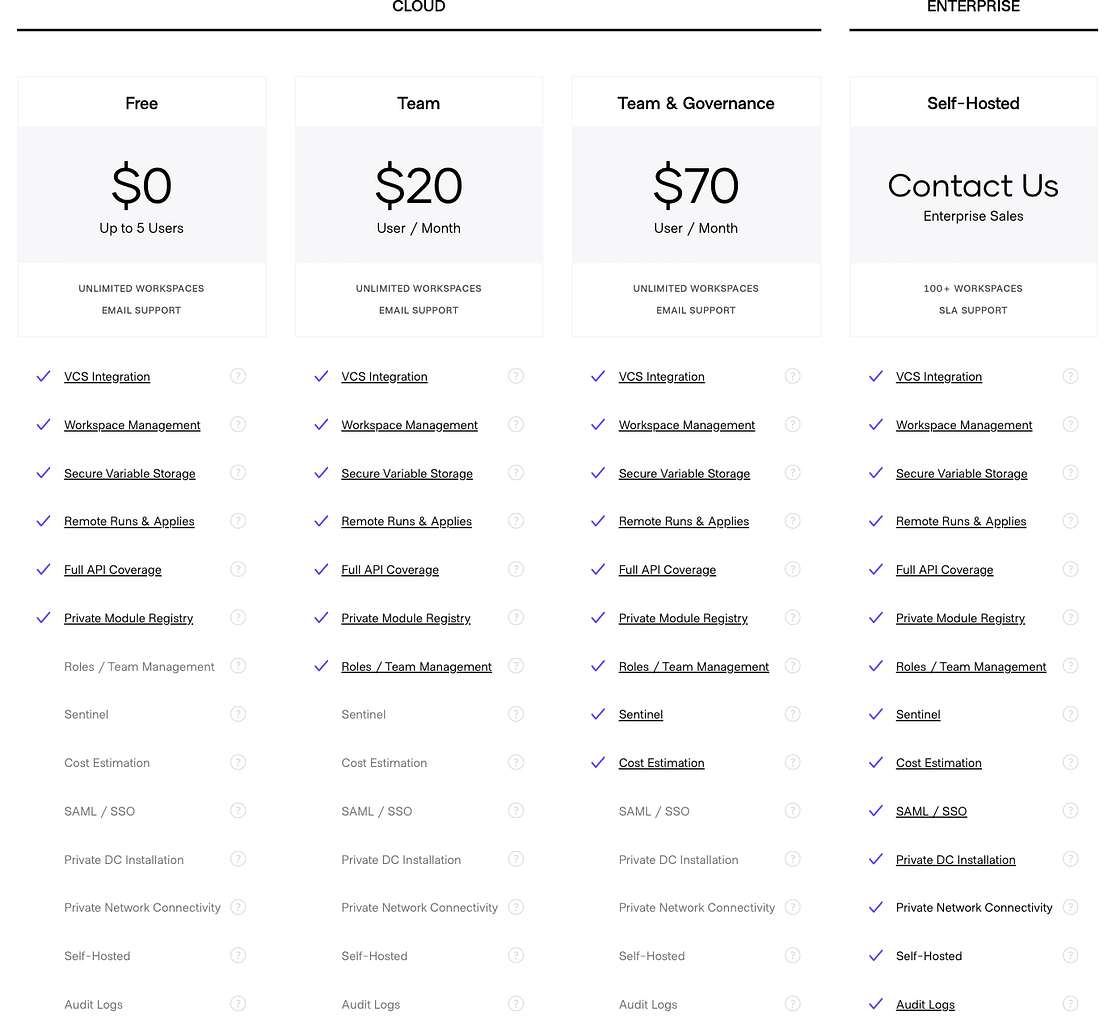Viewport: 1104px width, 1016px height.
Task: Click help icon beside Team plan Full API Coverage
Action: point(516,569)
